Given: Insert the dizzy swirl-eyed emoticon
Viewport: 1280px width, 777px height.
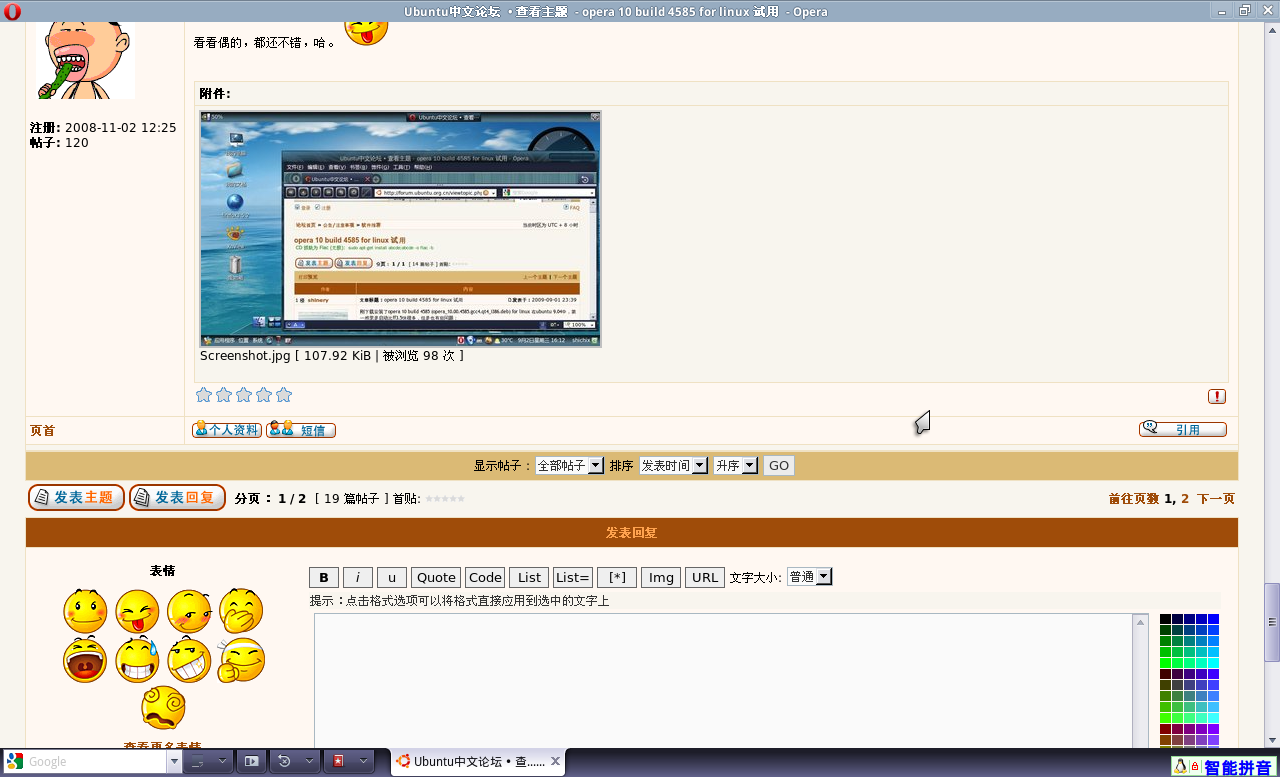Looking at the screenshot, I should click(x=163, y=708).
